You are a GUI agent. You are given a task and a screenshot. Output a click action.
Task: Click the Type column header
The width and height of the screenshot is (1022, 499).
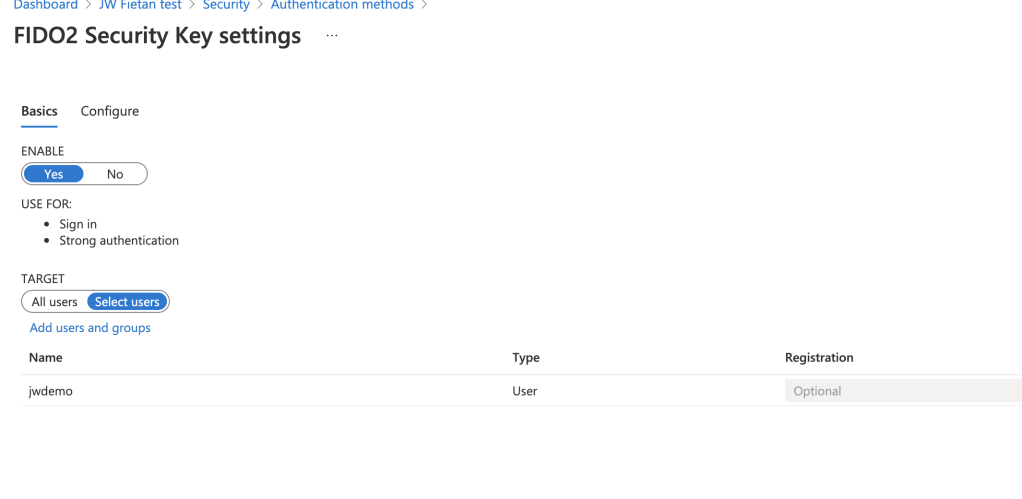click(x=526, y=357)
